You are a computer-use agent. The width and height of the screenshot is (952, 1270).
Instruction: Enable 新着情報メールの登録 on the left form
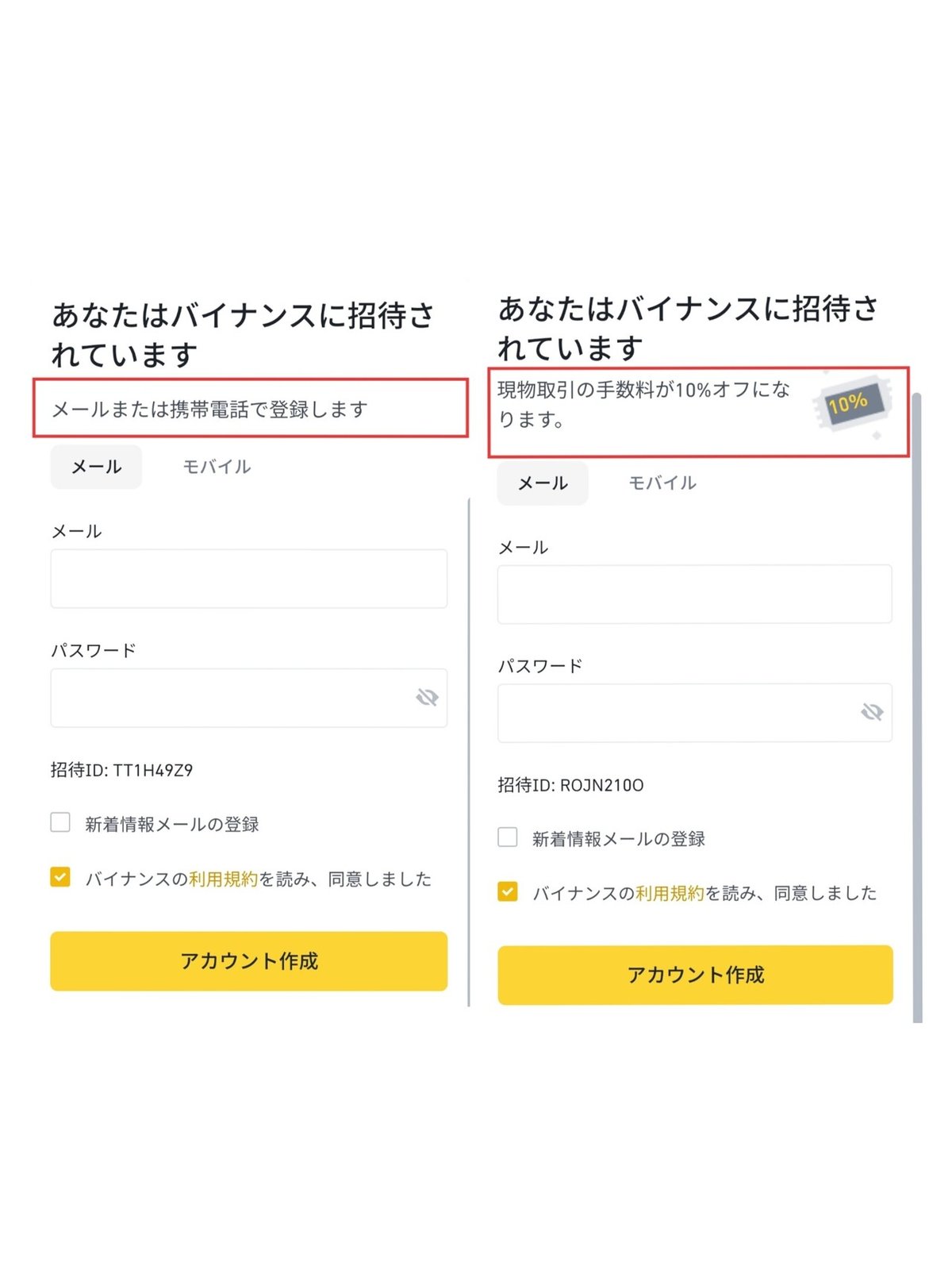[x=60, y=823]
